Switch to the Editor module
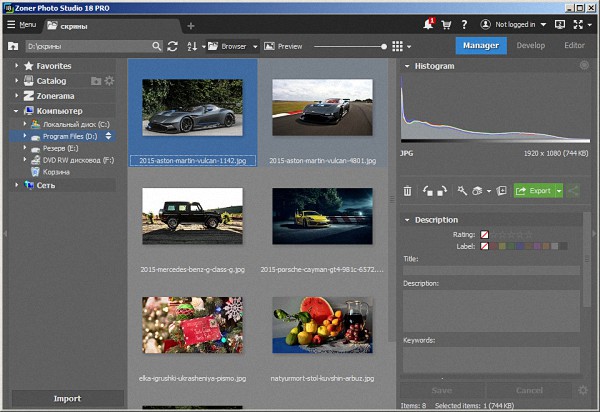This screenshot has width=600, height=412. [x=574, y=46]
